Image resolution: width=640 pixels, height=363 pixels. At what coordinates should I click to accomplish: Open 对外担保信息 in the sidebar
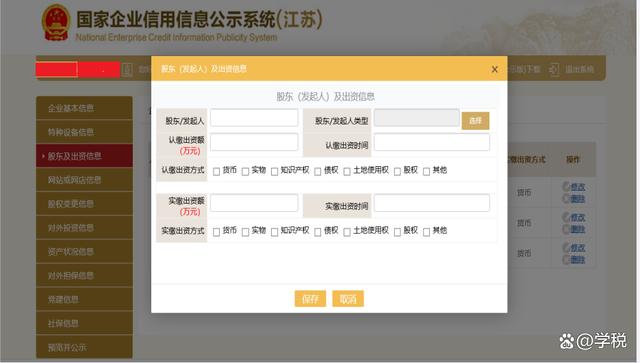(x=84, y=276)
